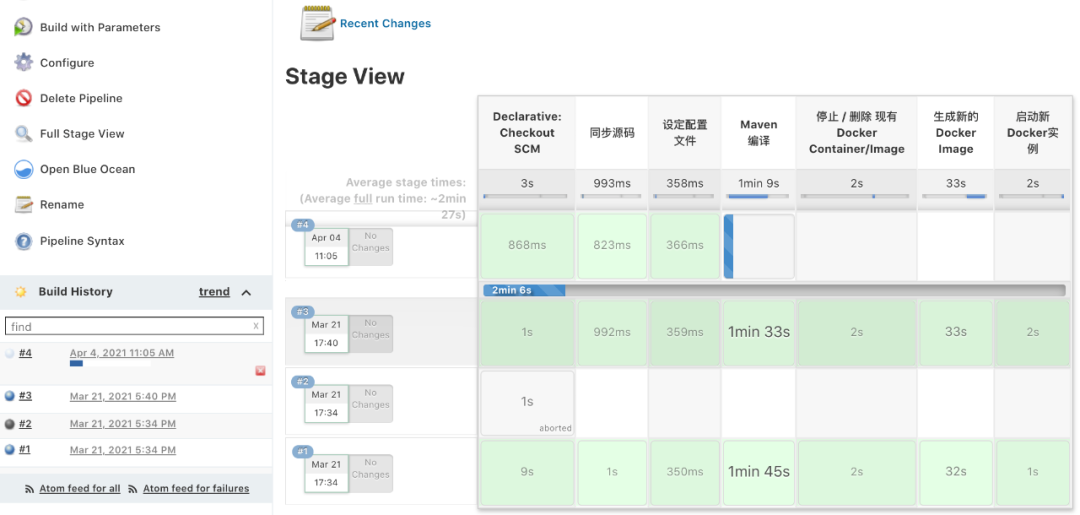
Task: Click the Configure gear icon
Action: pos(23,62)
